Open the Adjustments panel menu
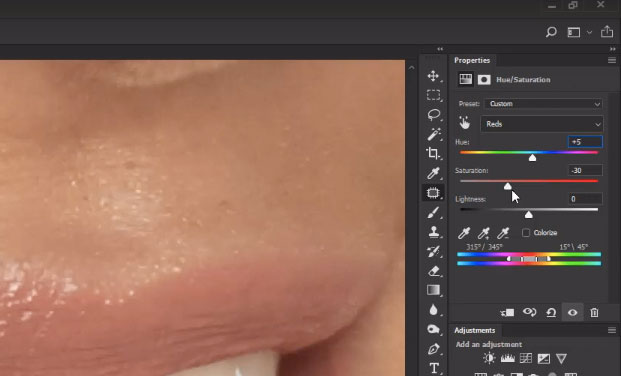This screenshot has width=621, height=376. [x=612, y=330]
